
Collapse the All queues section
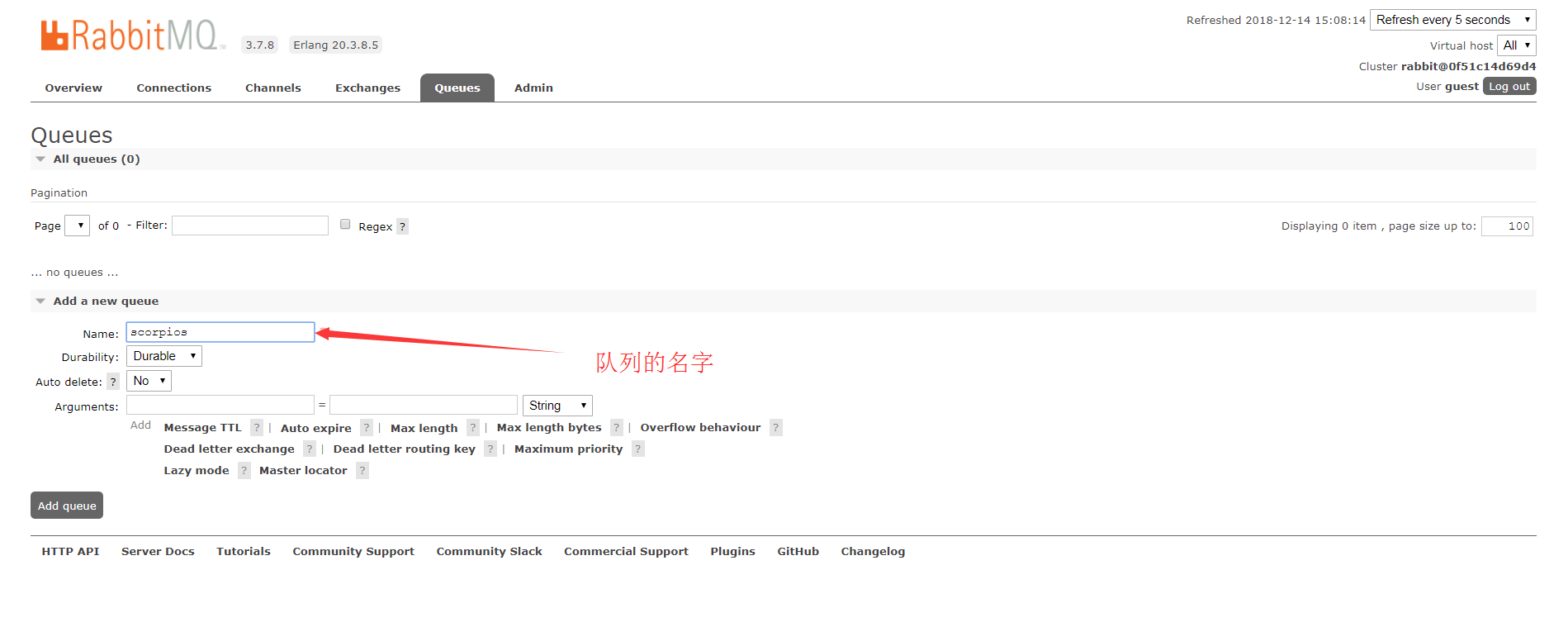(97, 159)
